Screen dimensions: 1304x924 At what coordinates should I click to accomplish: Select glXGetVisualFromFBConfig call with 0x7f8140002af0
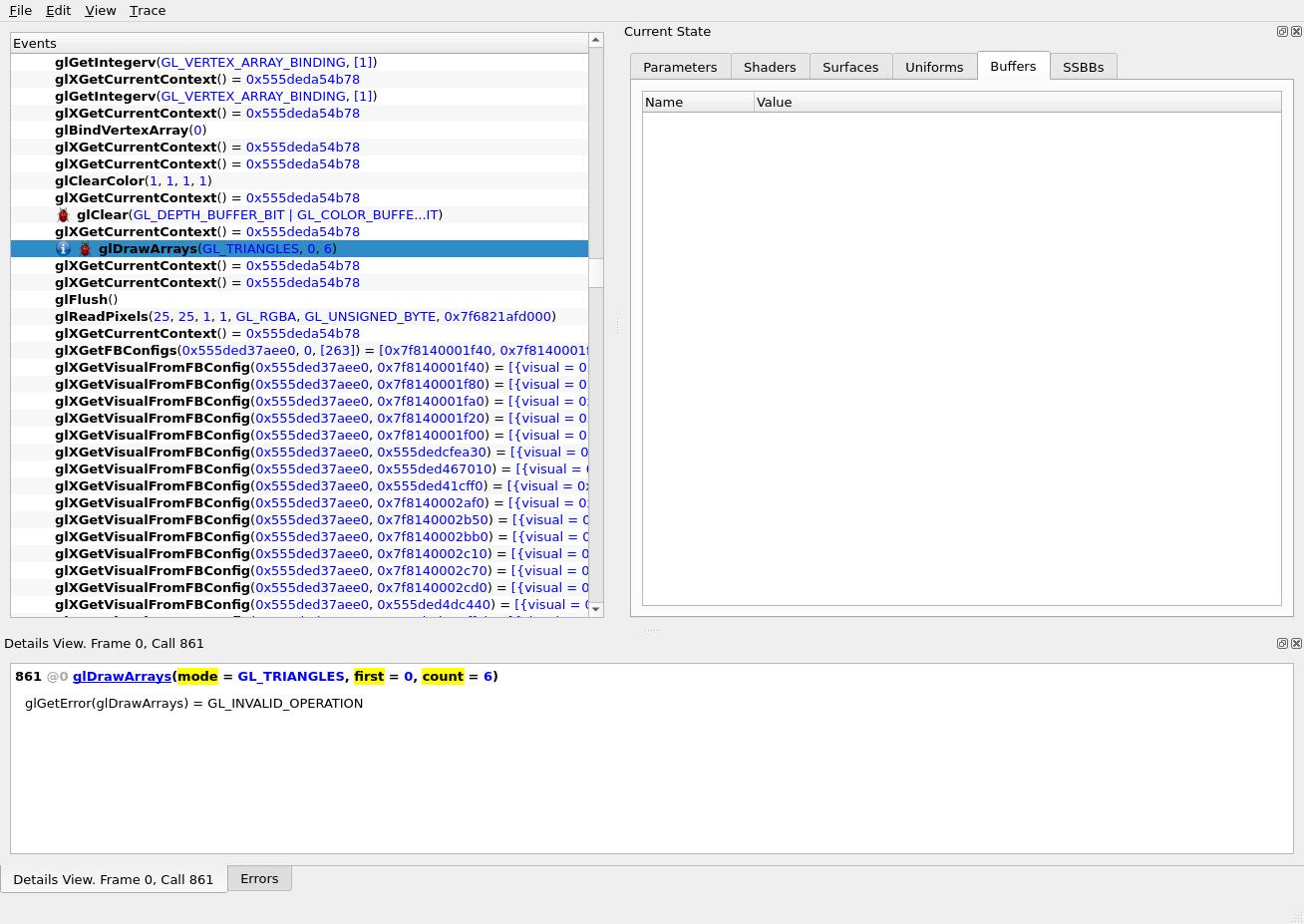point(299,502)
